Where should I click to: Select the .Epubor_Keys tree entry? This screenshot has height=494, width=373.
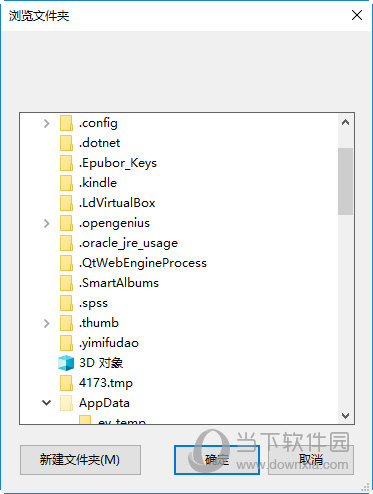pyautogui.click(x=118, y=163)
